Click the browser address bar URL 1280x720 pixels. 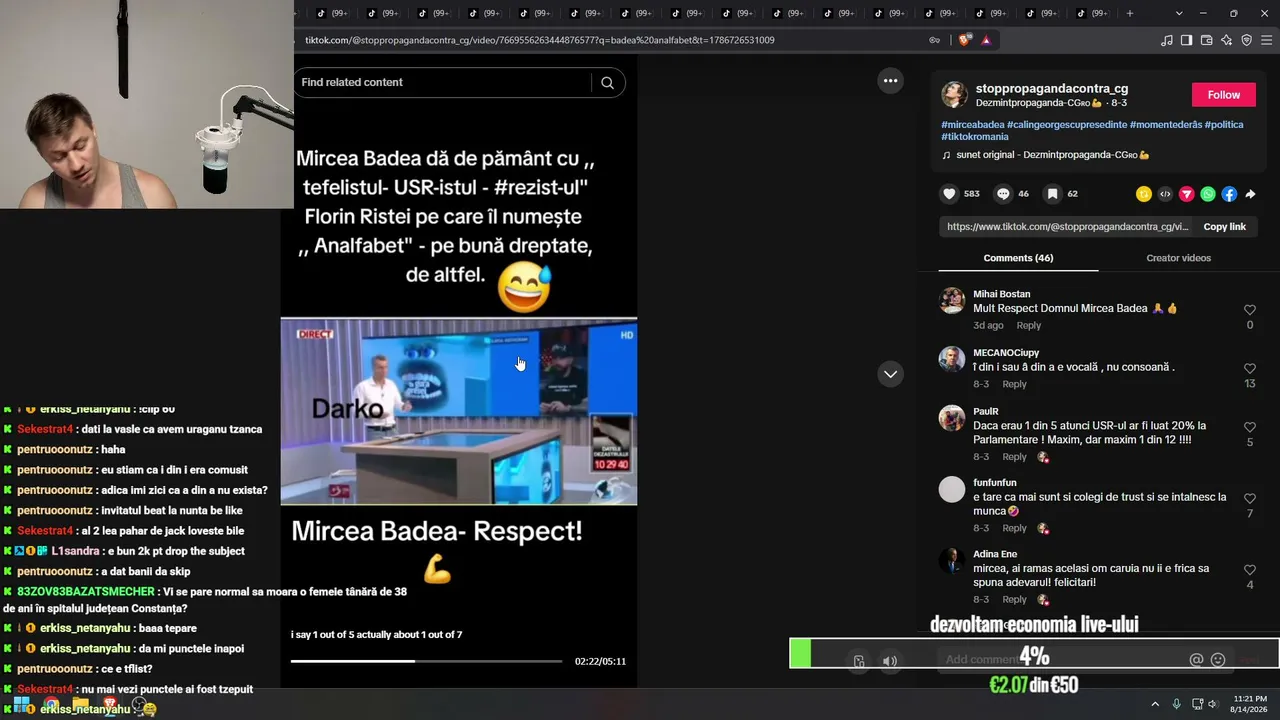(540, 40)
